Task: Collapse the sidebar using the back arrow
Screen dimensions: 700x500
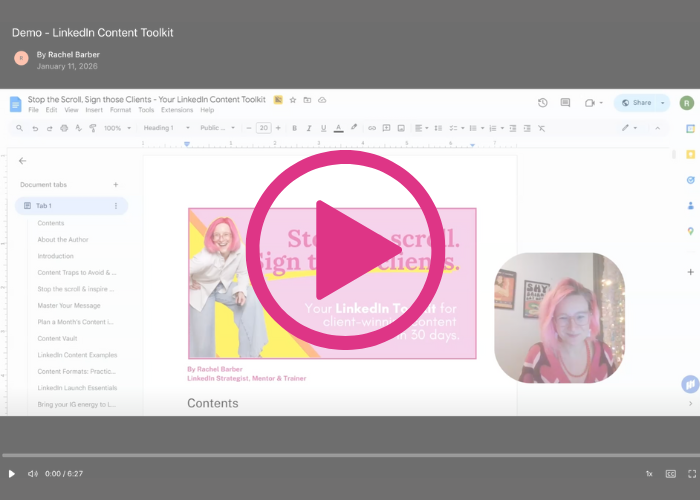Action: [x=23, y=160]
